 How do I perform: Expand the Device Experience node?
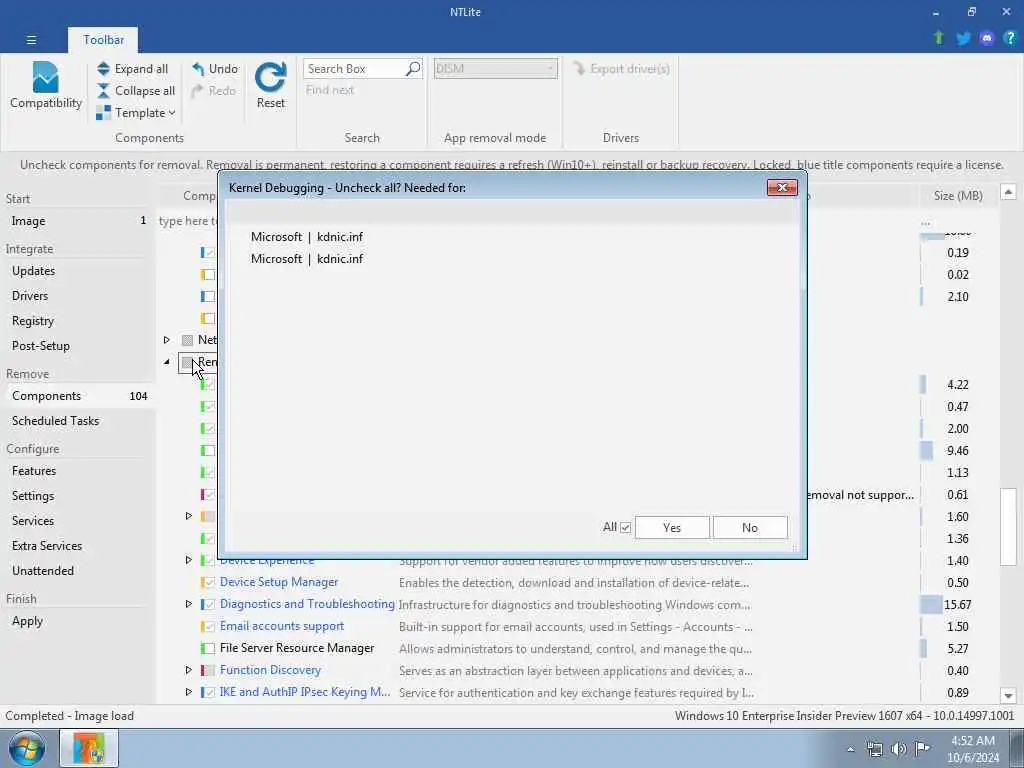[189, 560]
